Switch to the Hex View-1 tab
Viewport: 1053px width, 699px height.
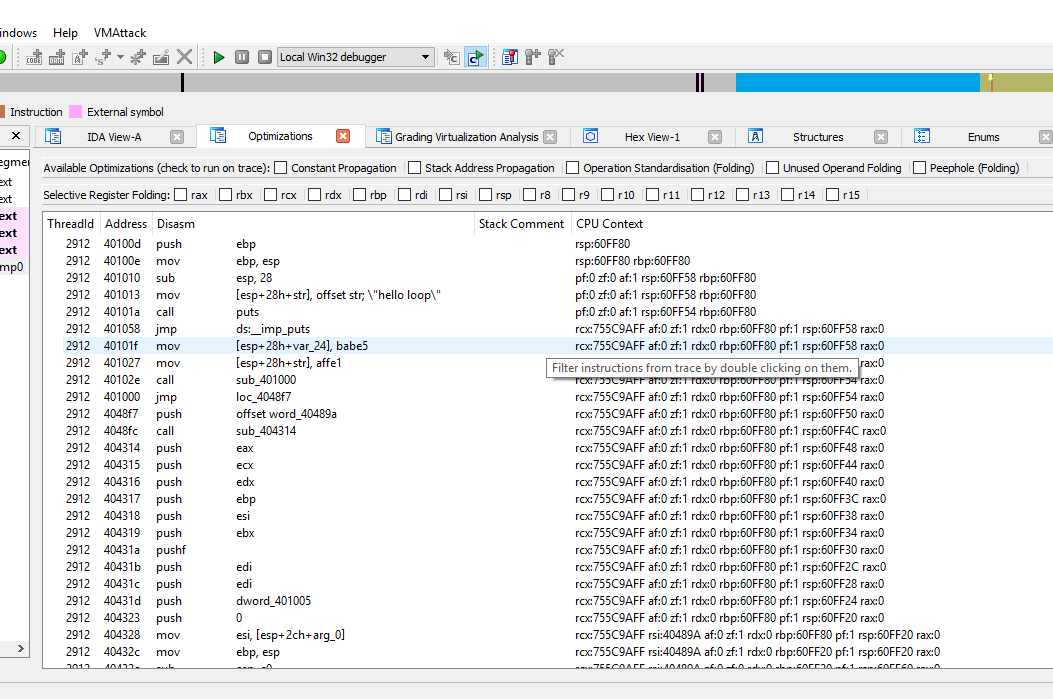point(652,137)
